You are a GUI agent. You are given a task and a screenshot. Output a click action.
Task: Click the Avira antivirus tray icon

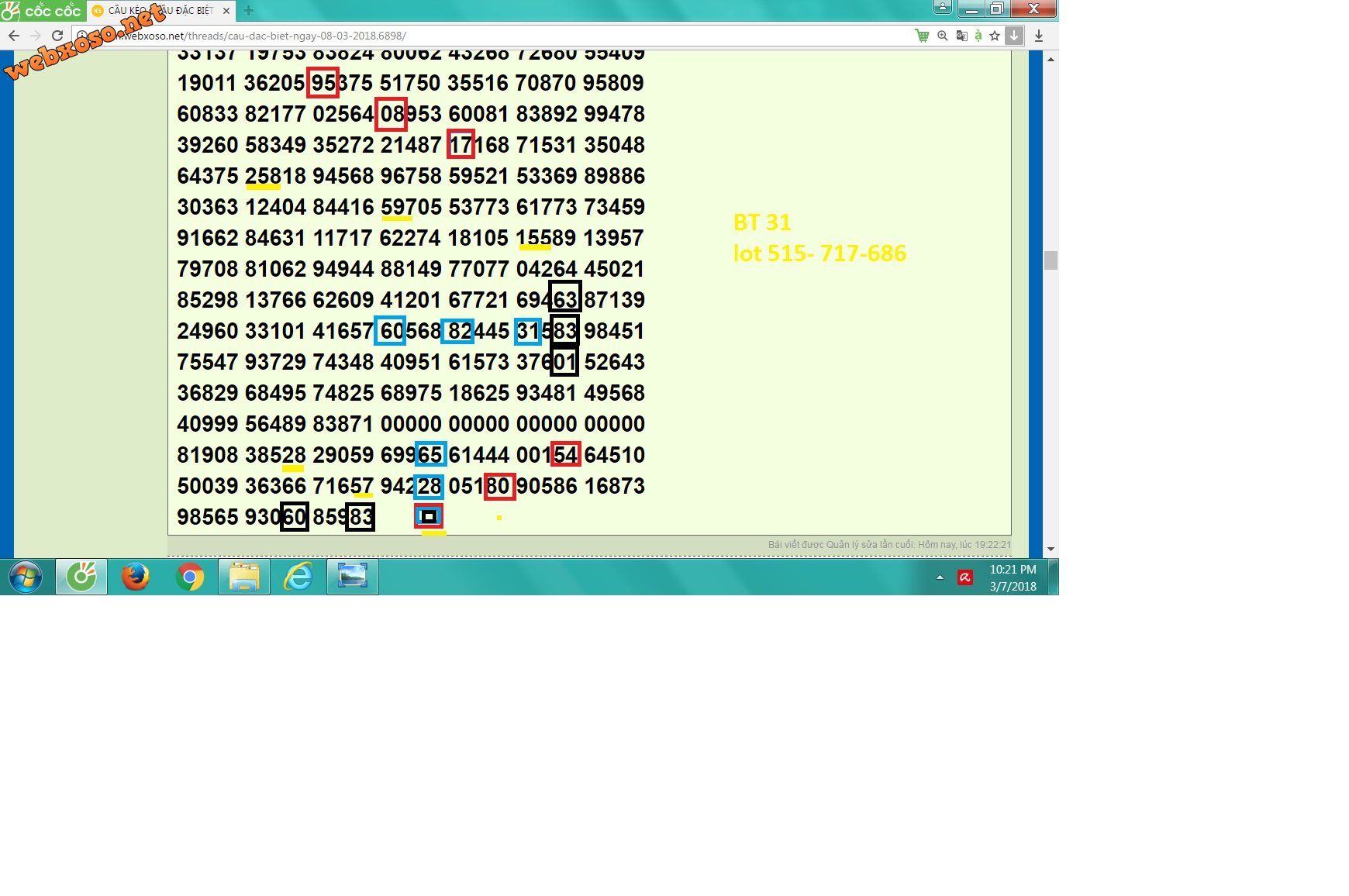coord(965,577)
